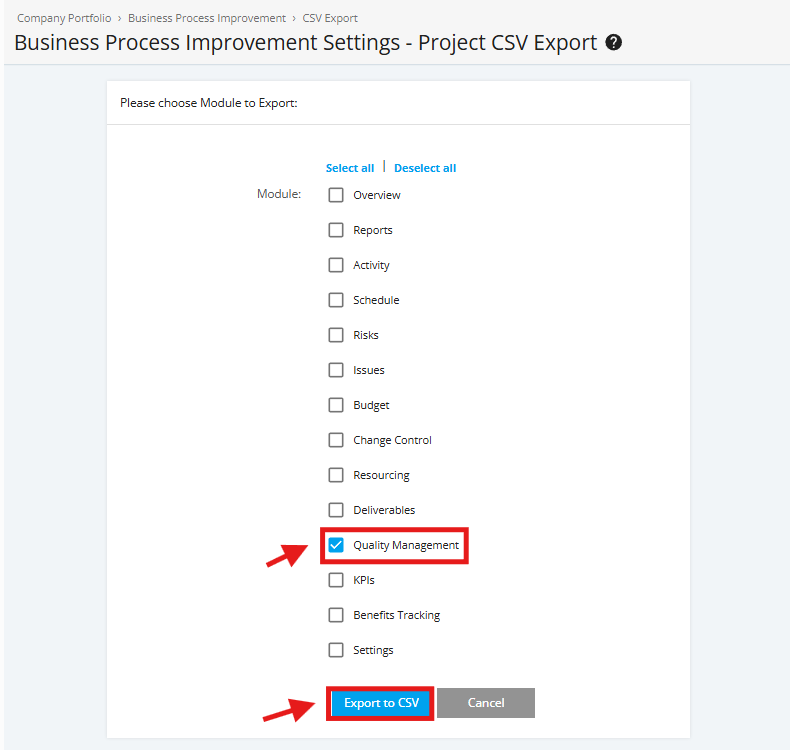Check the Settings module box
Image resolution: width=790 pixels, height=750 pixels.
(336, 650)
